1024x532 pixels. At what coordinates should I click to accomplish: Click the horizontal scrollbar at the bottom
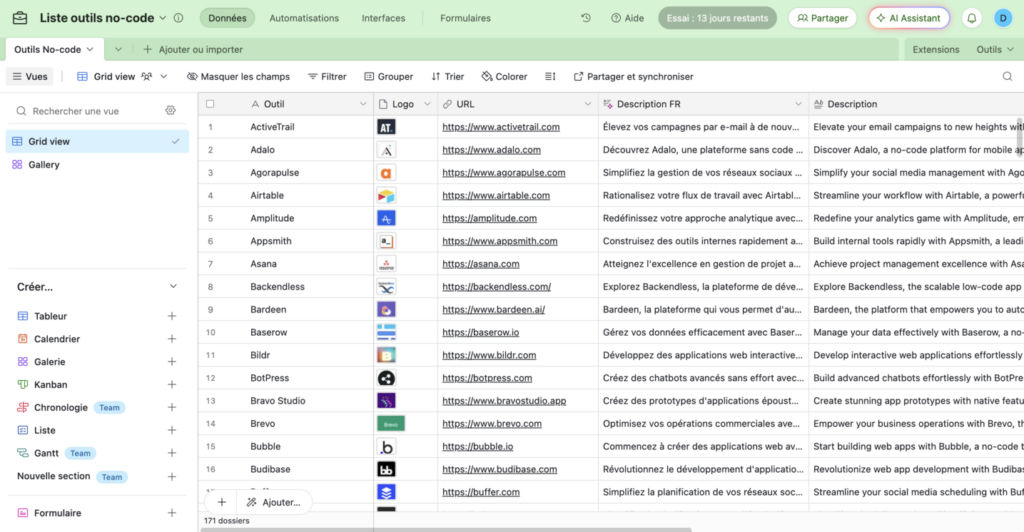(x=446, y=529)
